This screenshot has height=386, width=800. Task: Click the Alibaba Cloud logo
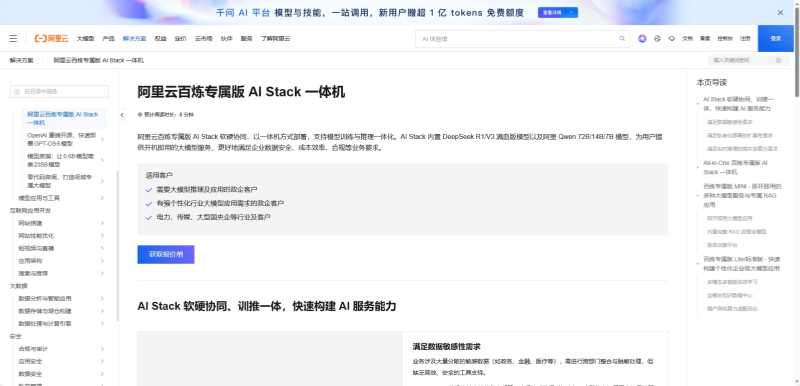[51, 39]
